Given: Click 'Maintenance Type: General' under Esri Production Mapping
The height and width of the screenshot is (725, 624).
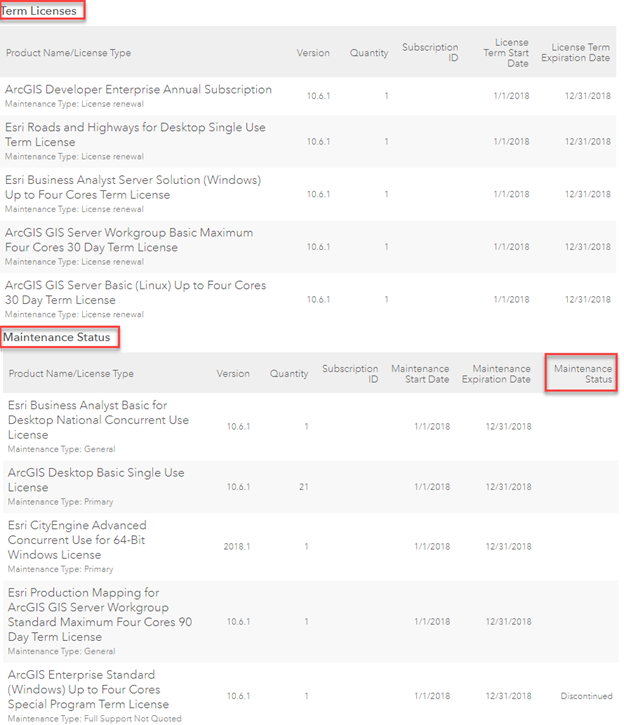Looking at the screenshot, I should [61, 651].
